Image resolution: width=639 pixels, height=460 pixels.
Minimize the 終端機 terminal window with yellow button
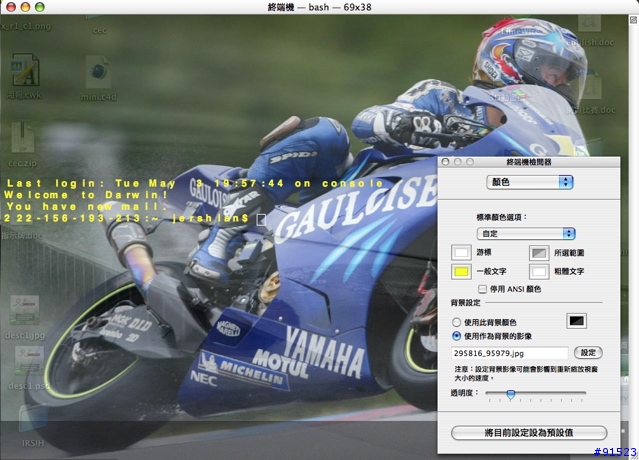pos(25,7)
